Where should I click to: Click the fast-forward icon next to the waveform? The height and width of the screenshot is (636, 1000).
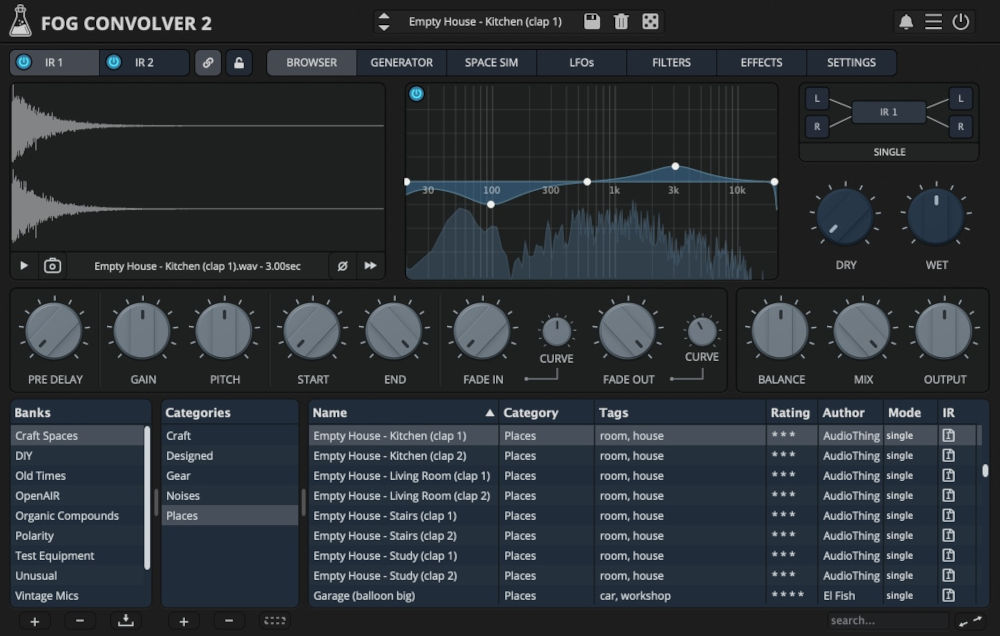(370, 265)
